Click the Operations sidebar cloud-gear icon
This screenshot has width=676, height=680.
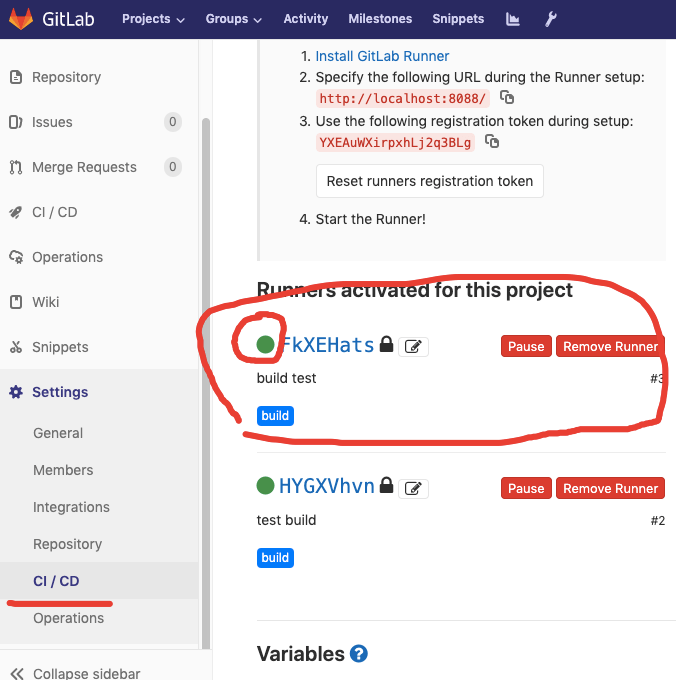[16, 257]
